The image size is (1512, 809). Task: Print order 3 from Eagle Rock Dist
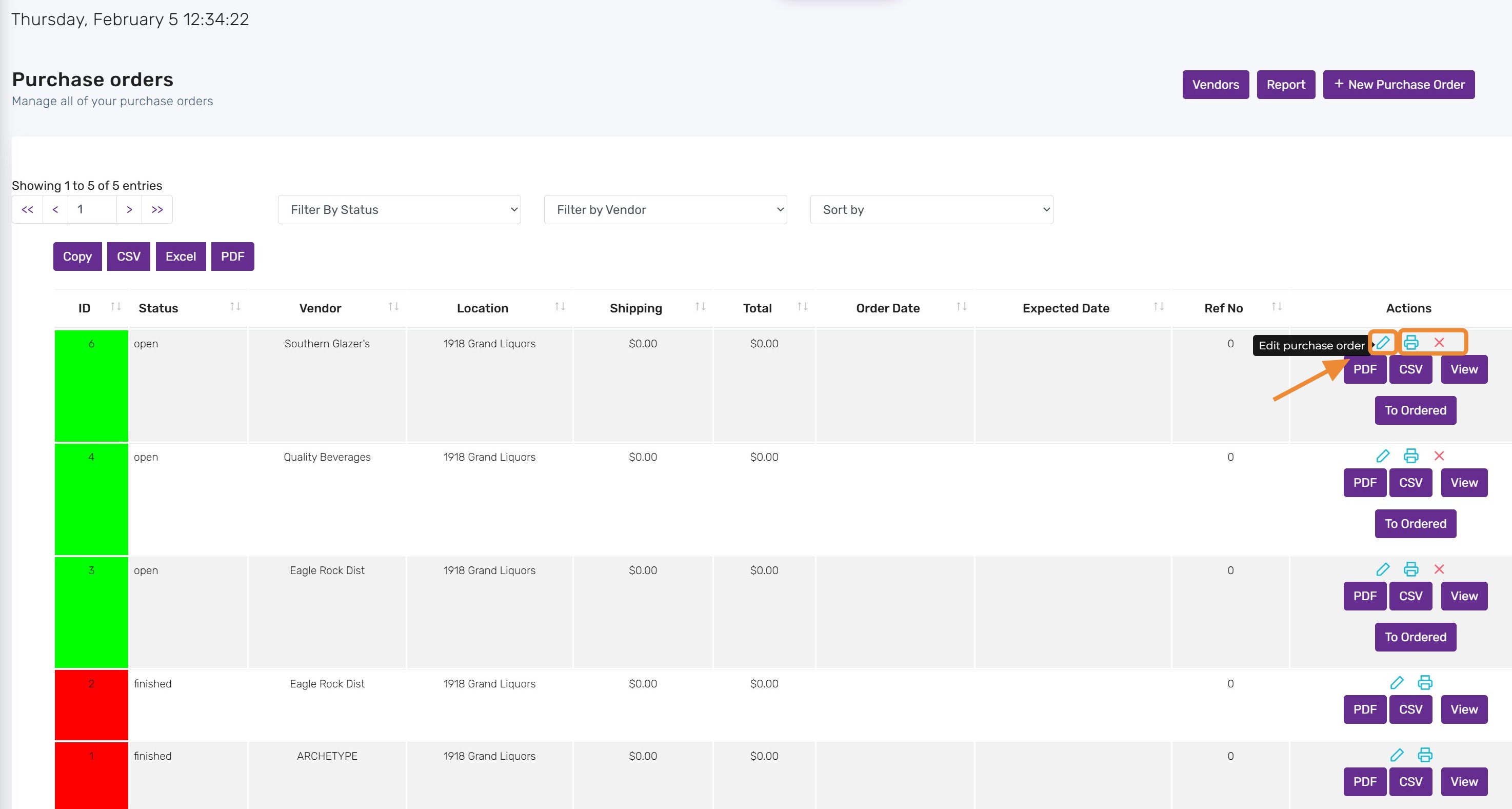[1411, 569]
